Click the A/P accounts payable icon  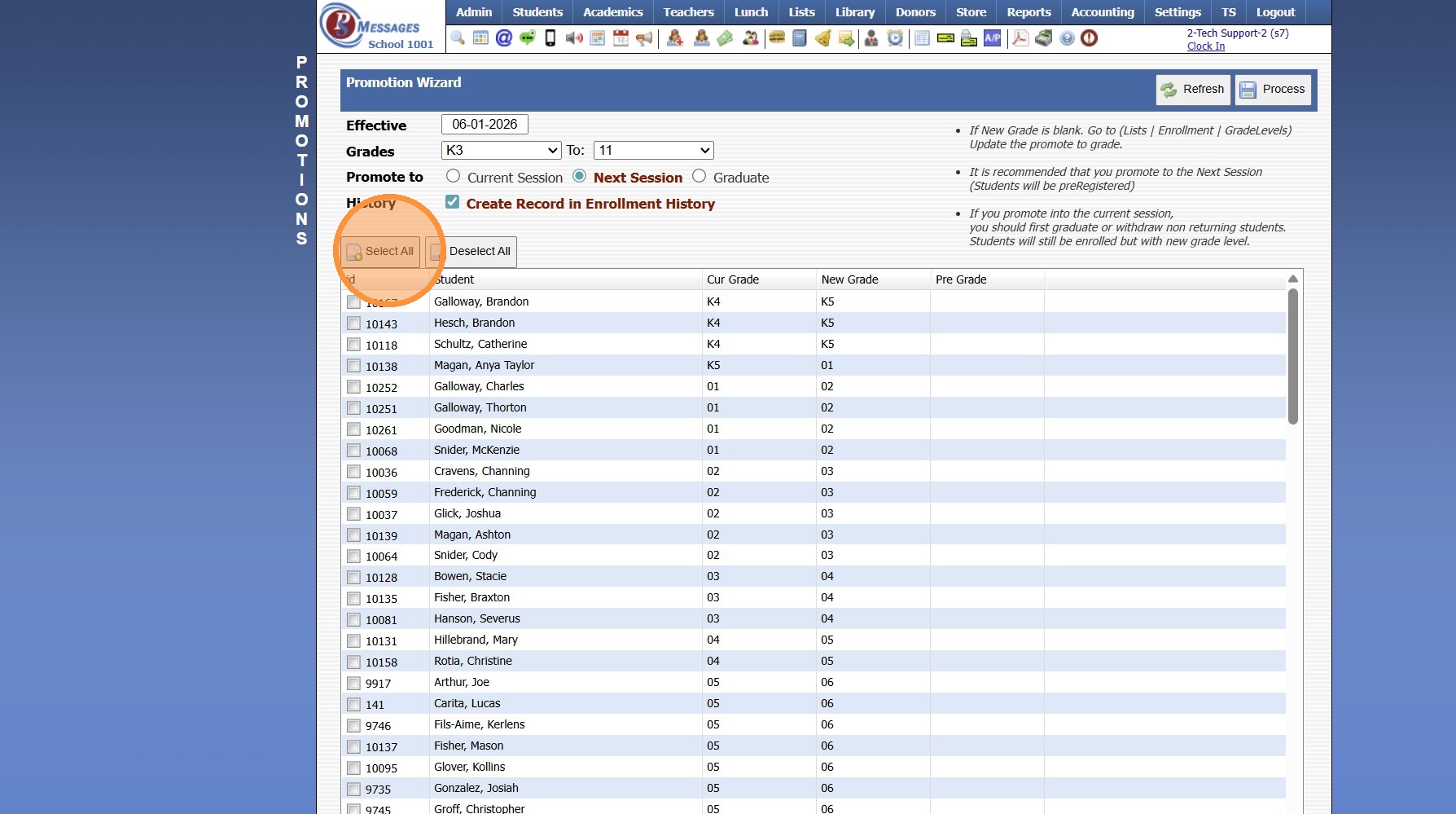(992, 38)
